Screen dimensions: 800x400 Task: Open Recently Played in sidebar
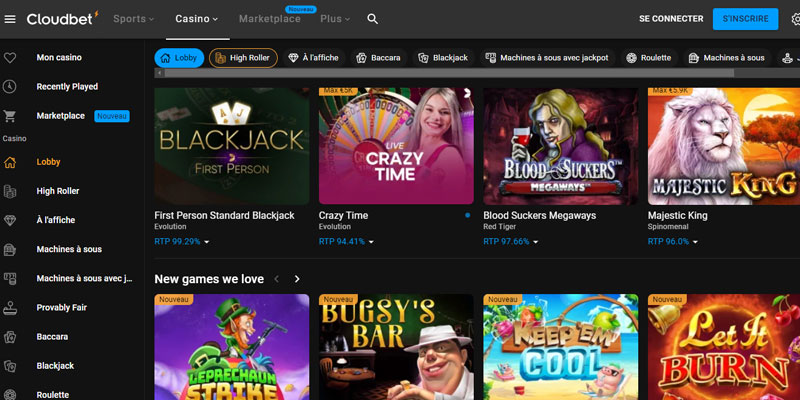(67, 87)
